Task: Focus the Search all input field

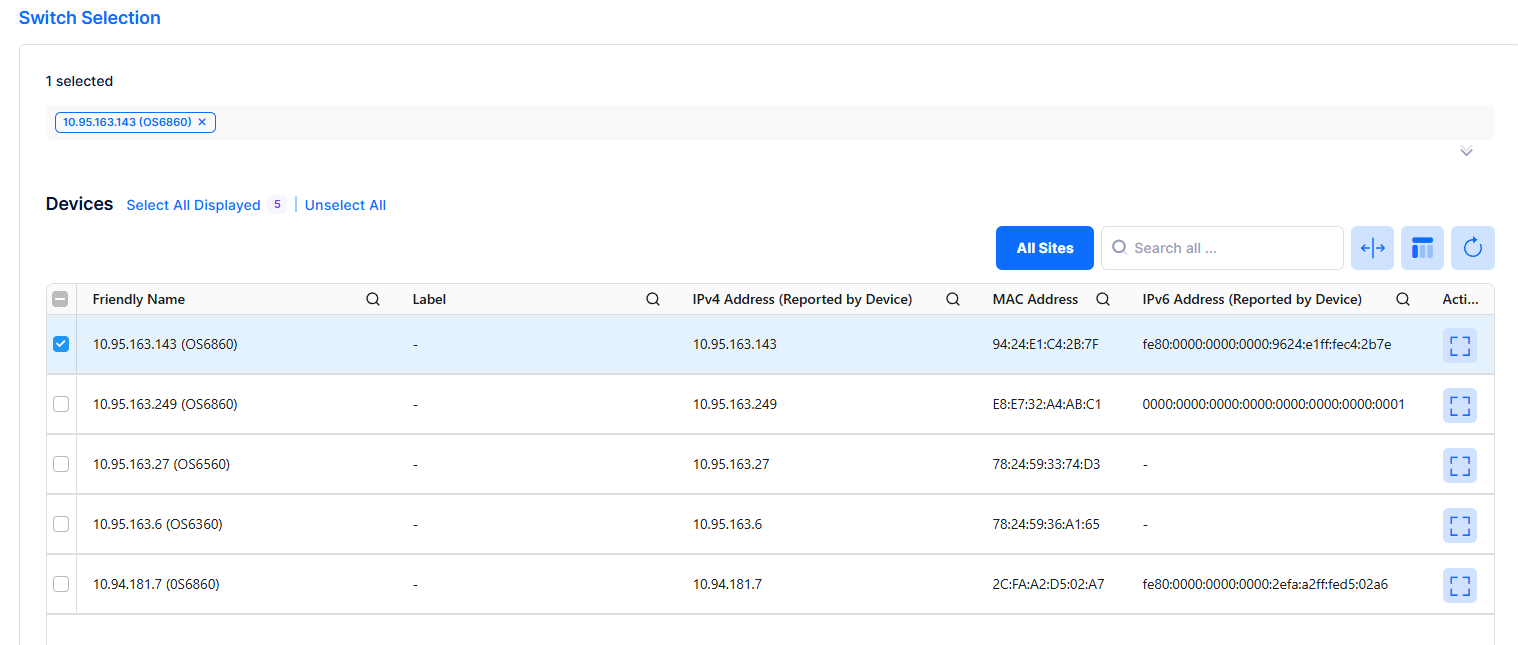Action: [x=1222, y=248]
